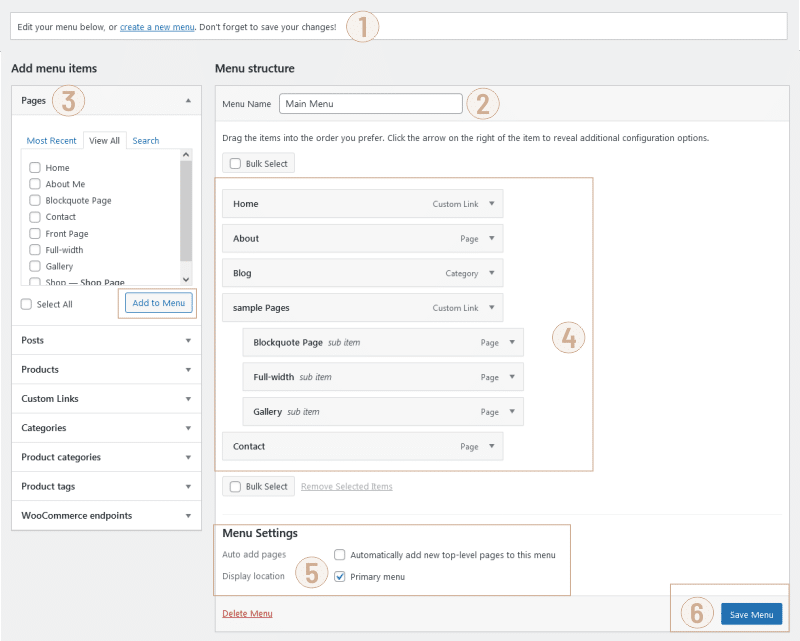Screen dimensions: 800x641
Task: Expand the Products panel
Action: [188, 369]
